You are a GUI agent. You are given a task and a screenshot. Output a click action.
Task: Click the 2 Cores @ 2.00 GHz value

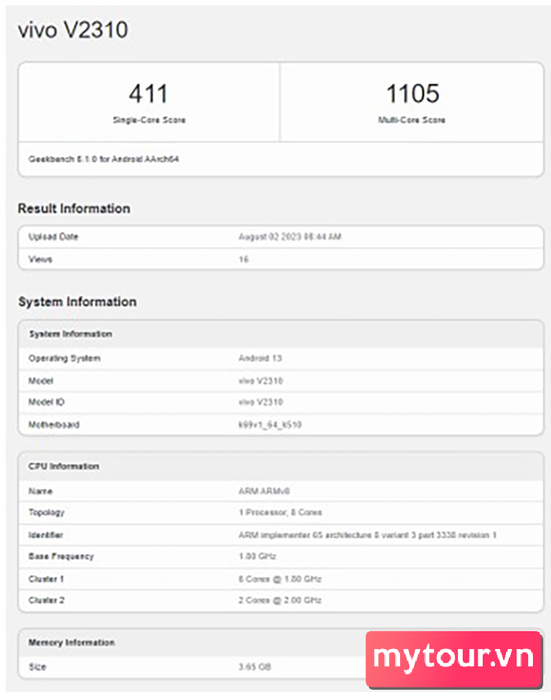[x=280, y=600]
